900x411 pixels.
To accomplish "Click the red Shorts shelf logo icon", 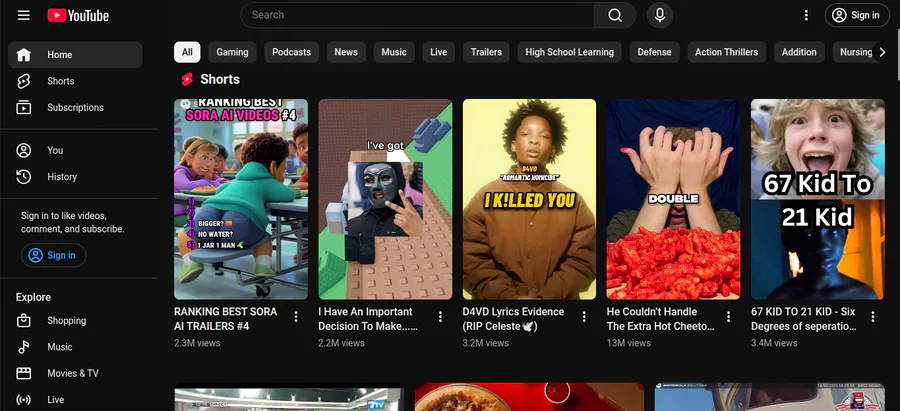I will pyautogui.click(x=187, y=79).
